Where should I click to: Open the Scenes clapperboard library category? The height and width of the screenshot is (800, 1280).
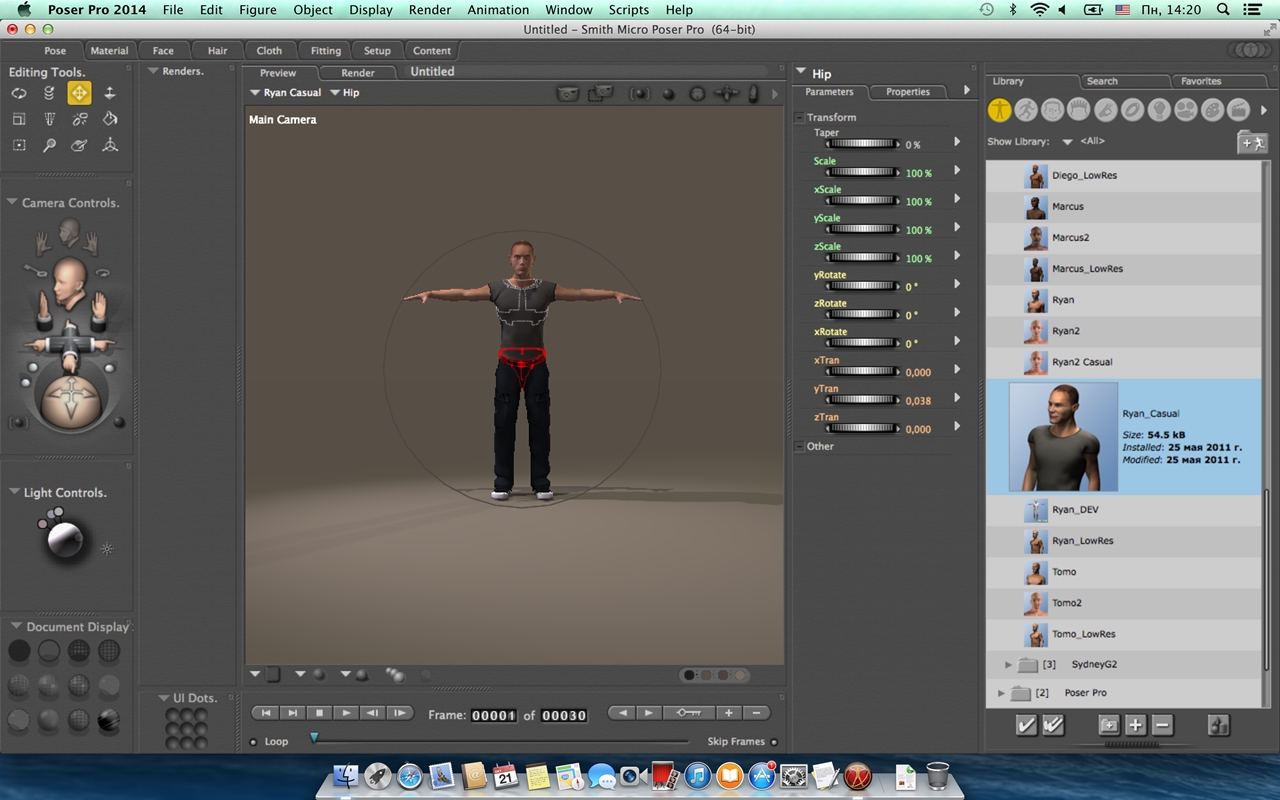point(1238,110)
